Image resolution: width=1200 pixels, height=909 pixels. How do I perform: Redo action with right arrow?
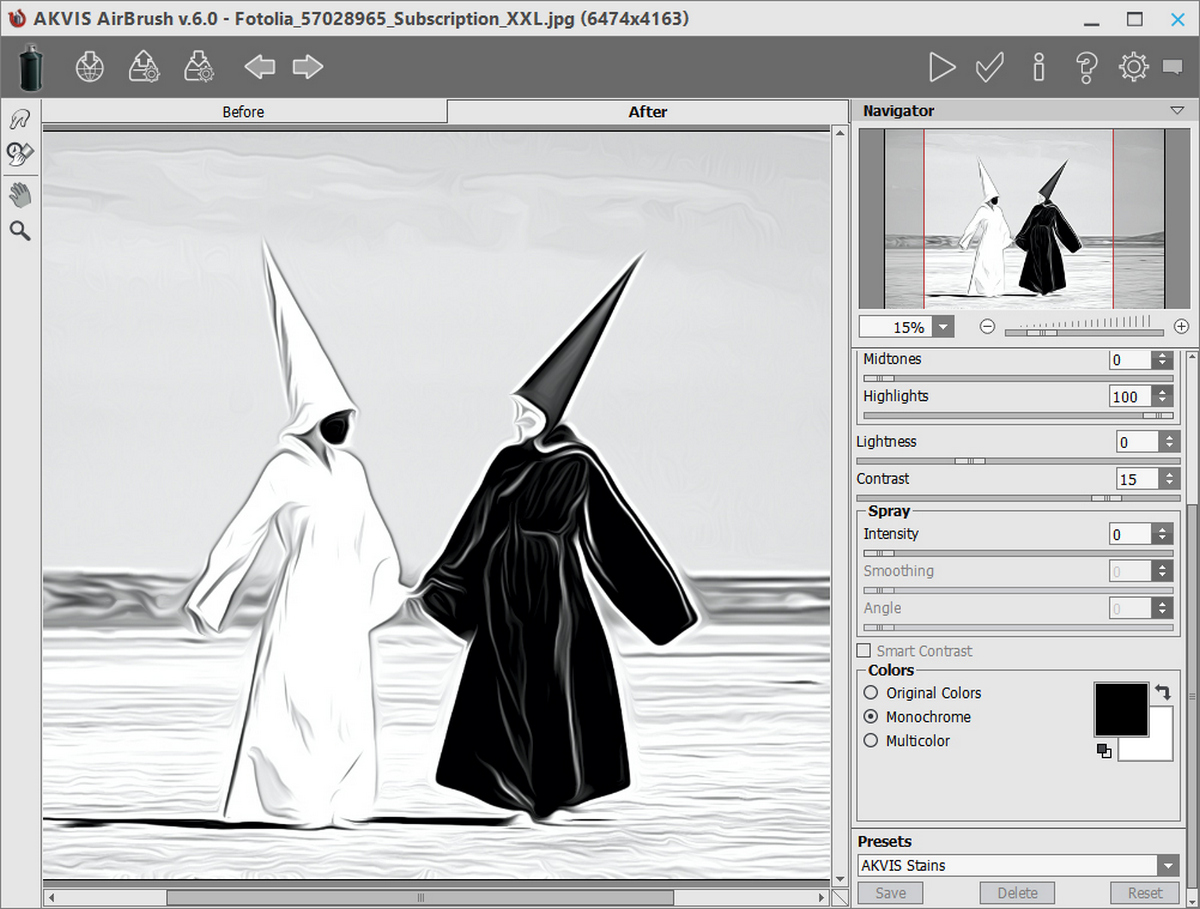tap(308, 68)
